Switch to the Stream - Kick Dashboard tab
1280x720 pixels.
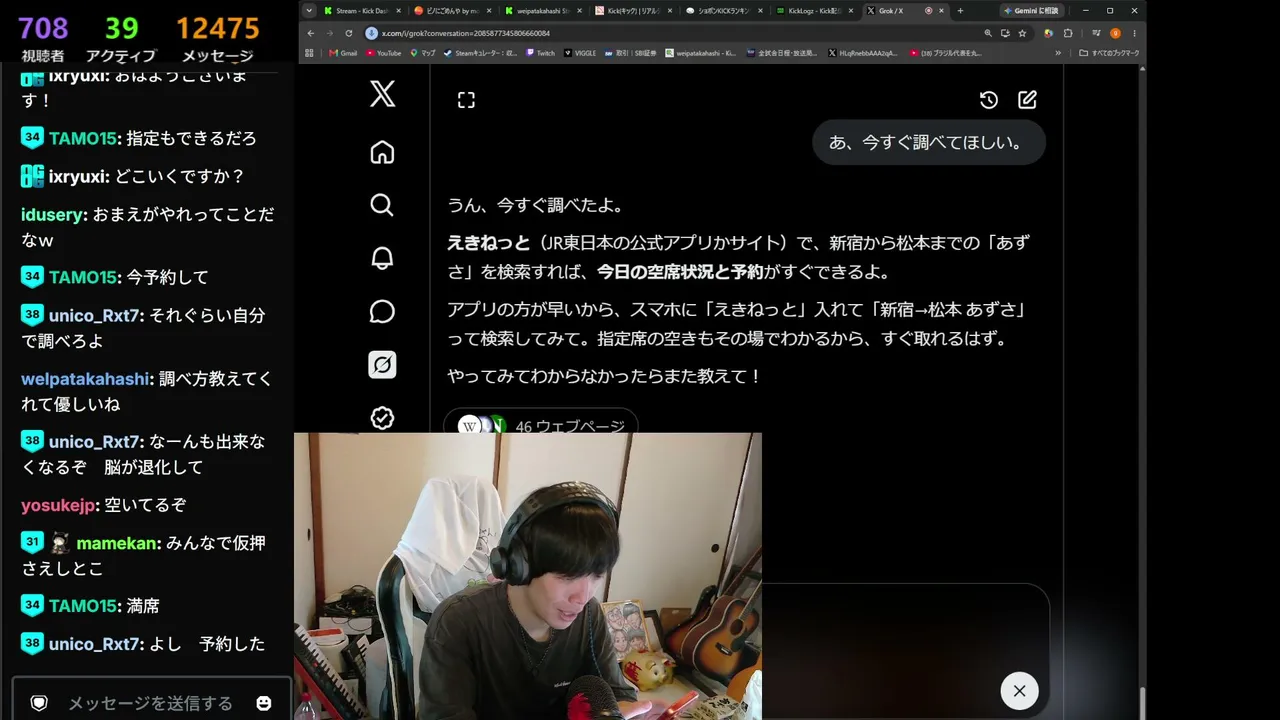tap(360, 11)
